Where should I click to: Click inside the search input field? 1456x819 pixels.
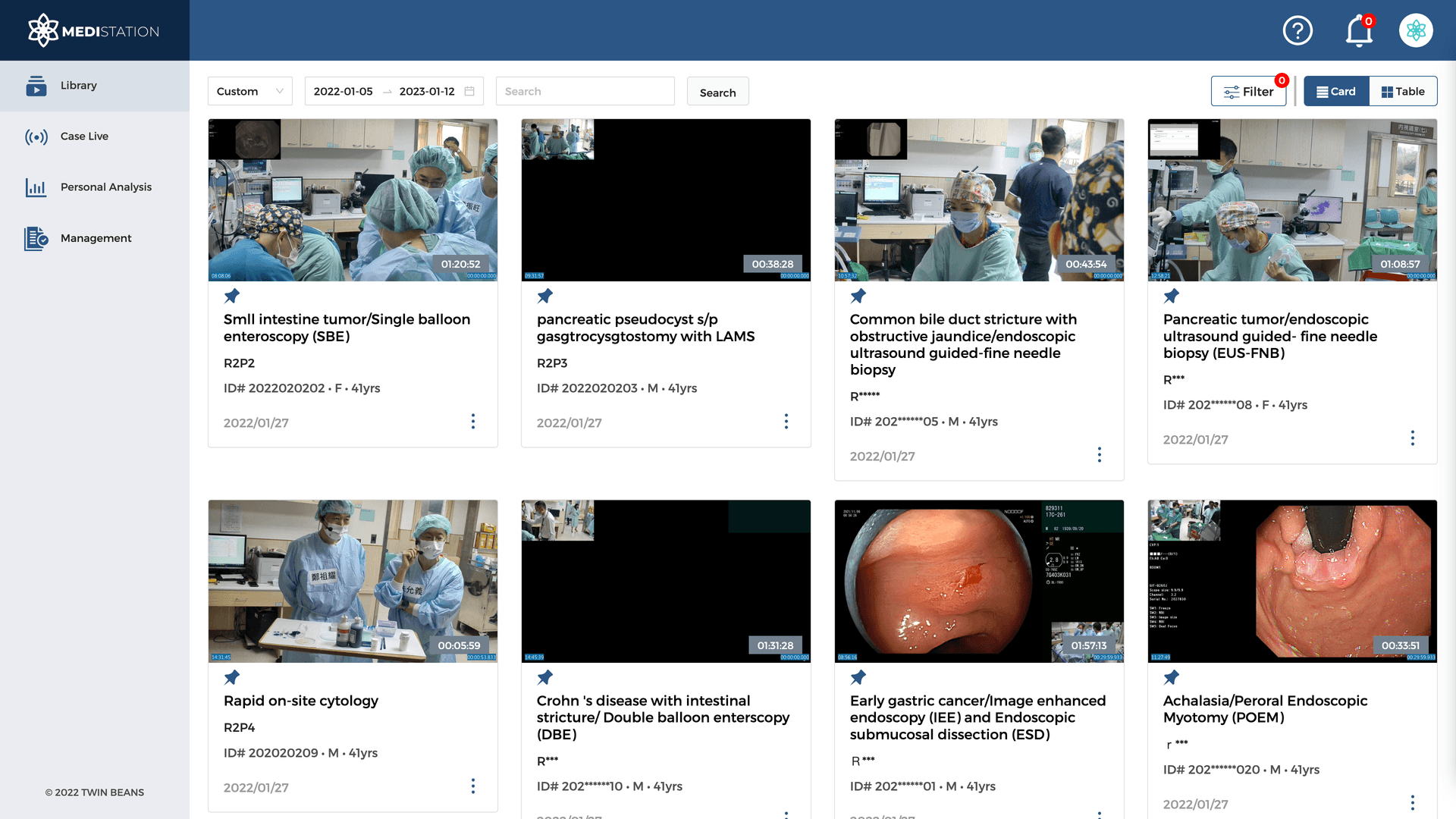pyautogui.click(x=585, y=91)
